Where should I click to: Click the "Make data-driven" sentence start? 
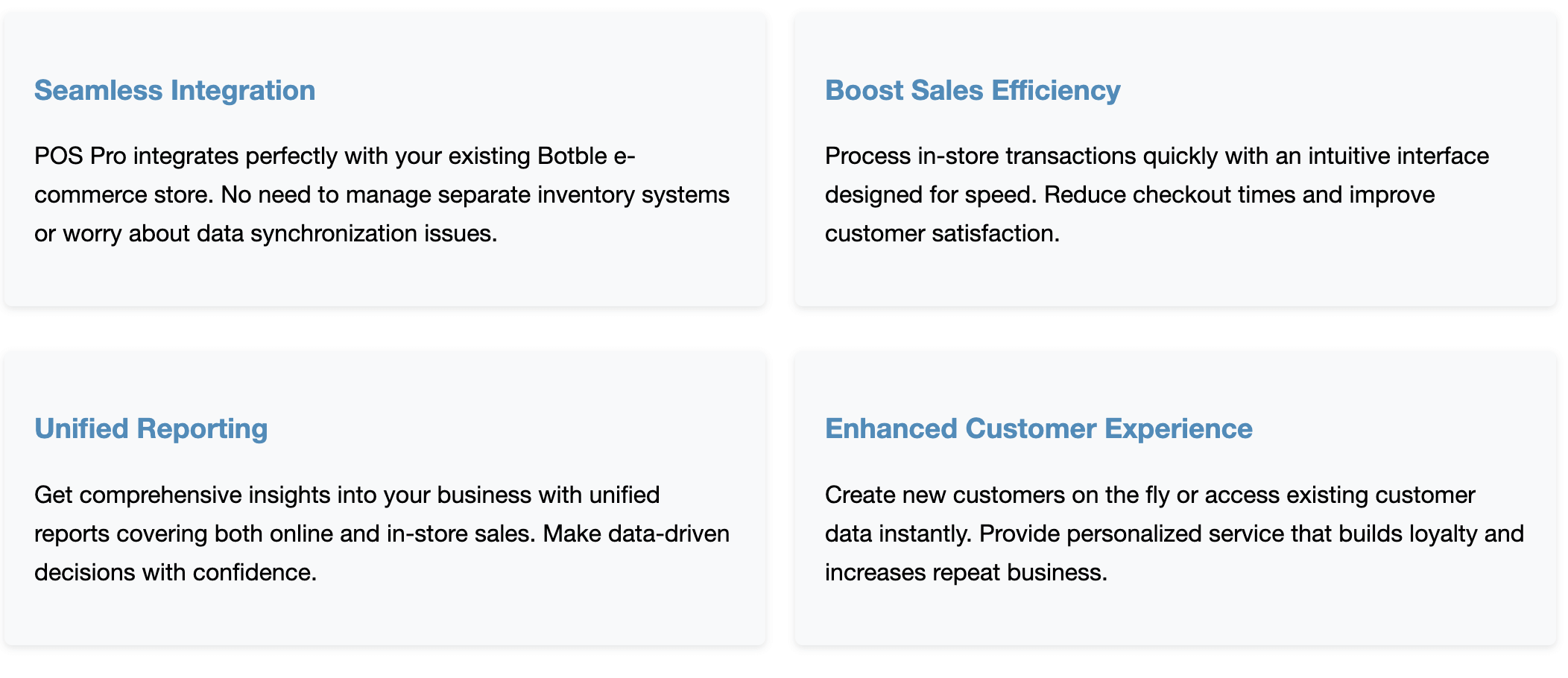tap(635, 533)
